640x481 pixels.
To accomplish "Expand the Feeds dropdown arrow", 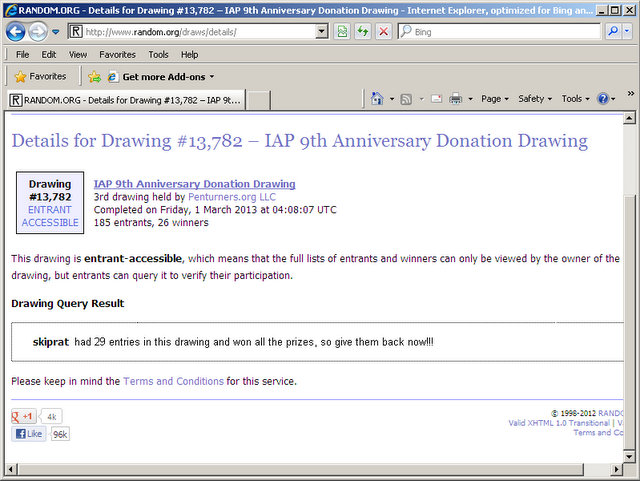I will point(422,99).
